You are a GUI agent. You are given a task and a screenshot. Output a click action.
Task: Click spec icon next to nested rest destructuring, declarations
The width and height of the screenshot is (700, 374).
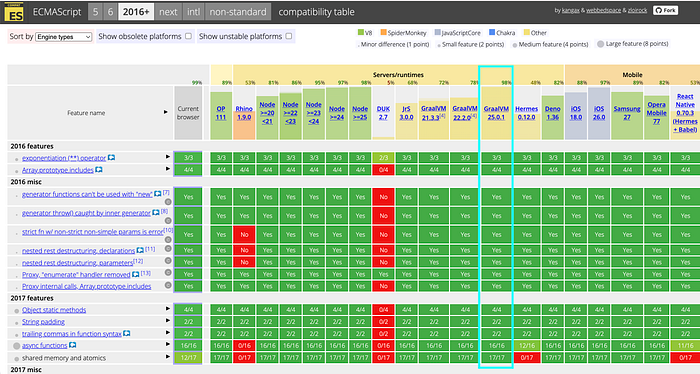coord(140,250)
